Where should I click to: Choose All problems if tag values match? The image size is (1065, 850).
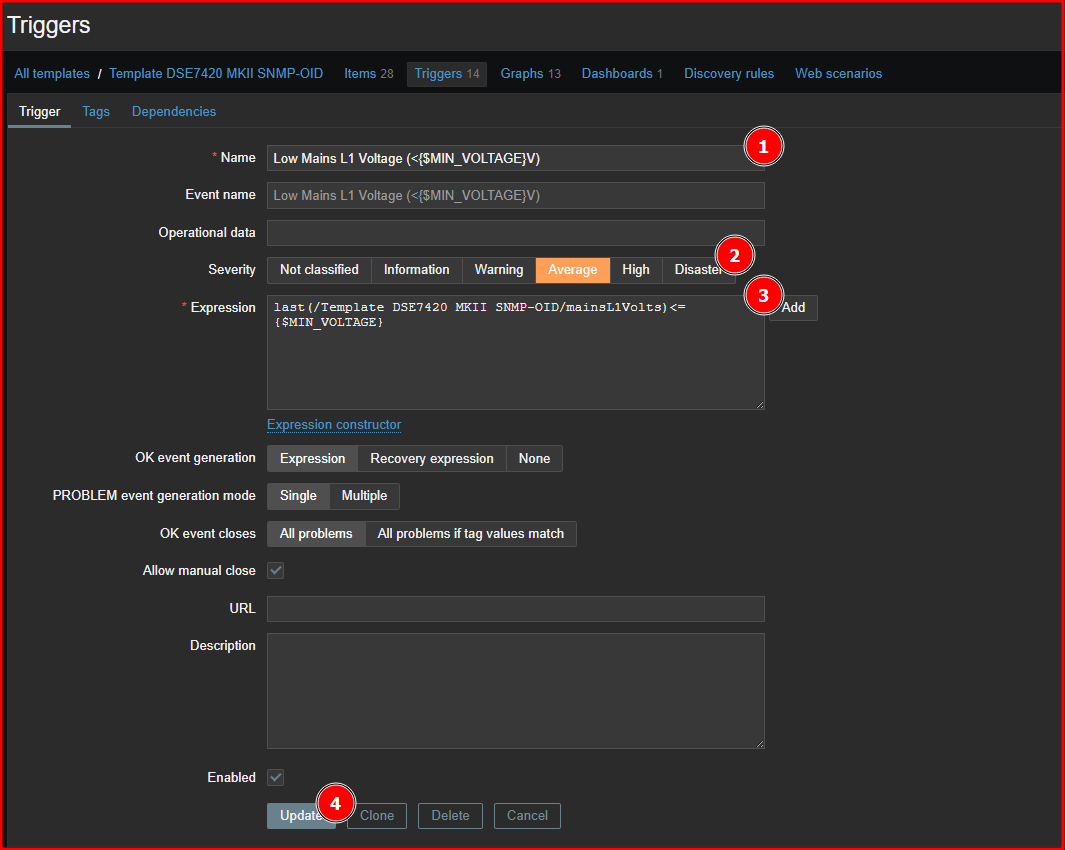point(471,534)
